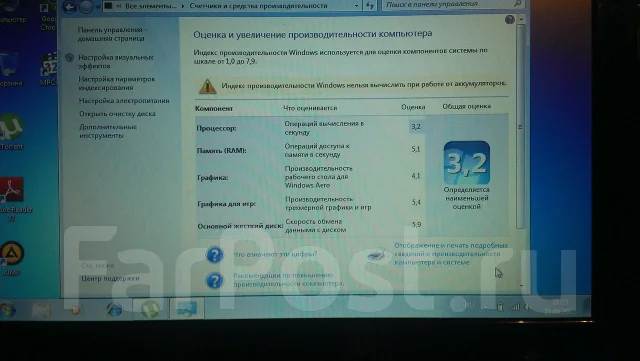Click the scrollbar down arrow

point(522,285)
